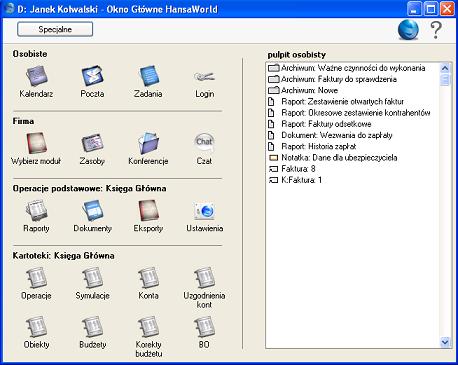Open the Kalendarz icon
The height and width of the screenshot is (365, 458).
[x=37, y=76]
